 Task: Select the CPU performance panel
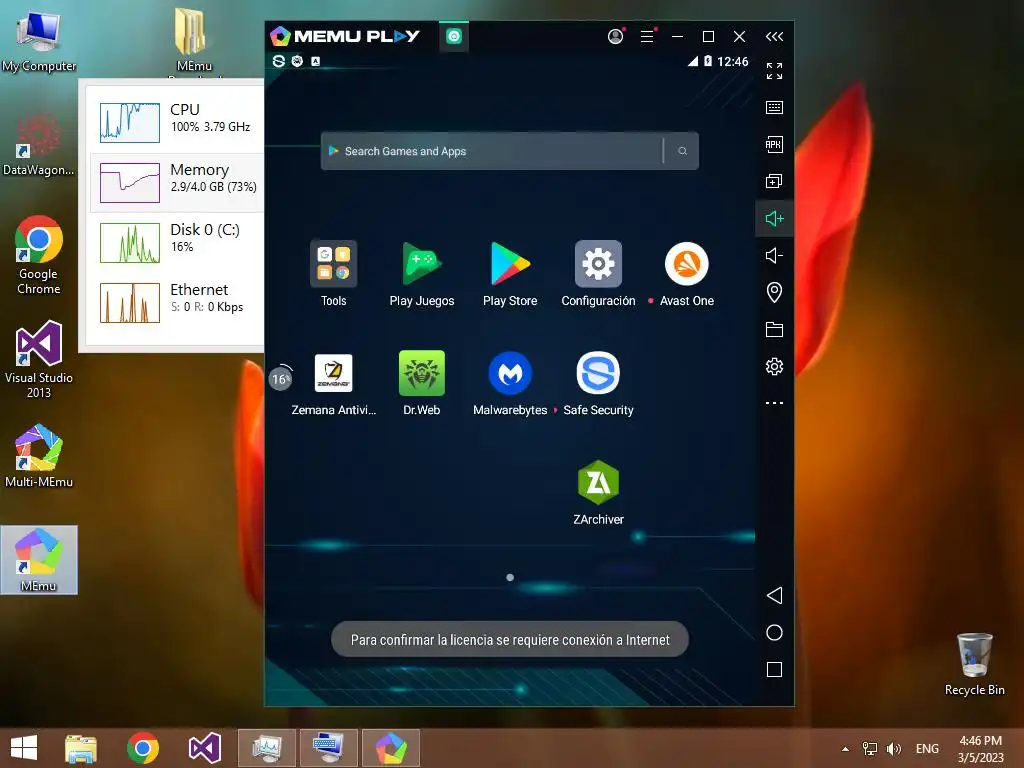(x=177, y=121)
